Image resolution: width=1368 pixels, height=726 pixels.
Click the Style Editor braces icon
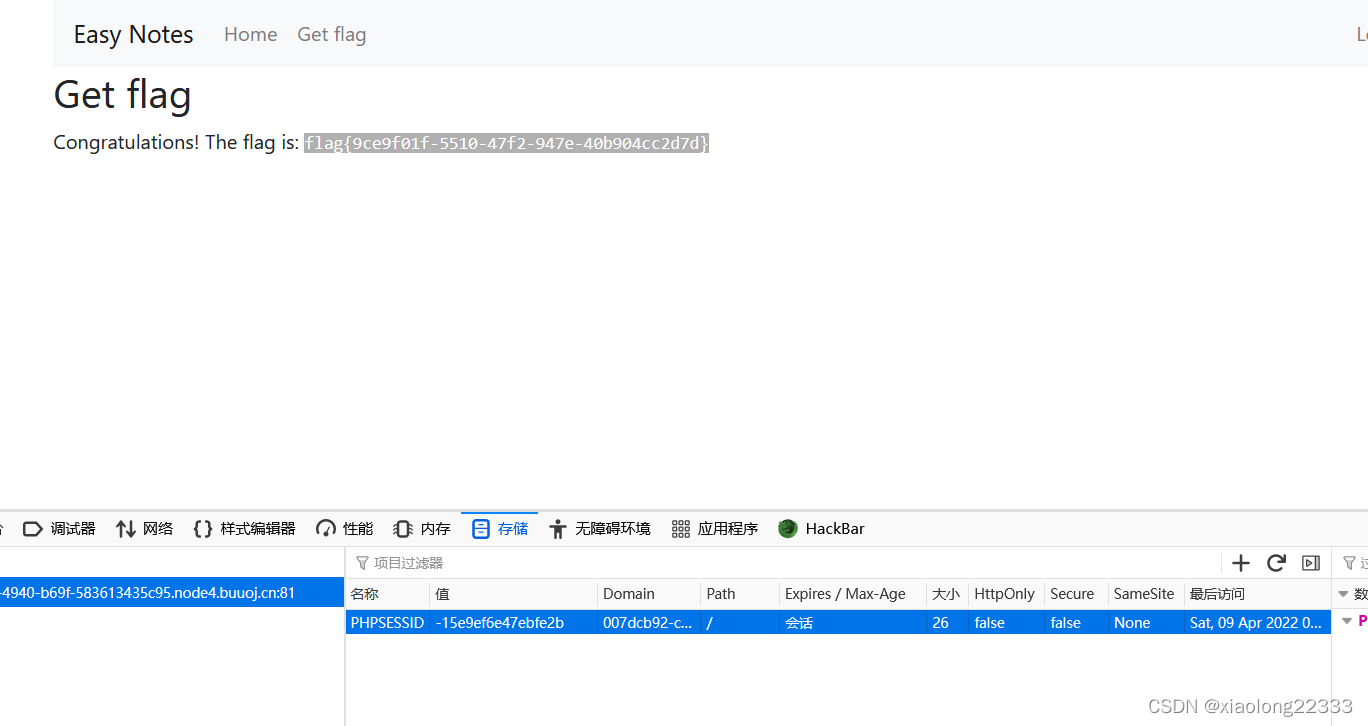click(203, 529)
